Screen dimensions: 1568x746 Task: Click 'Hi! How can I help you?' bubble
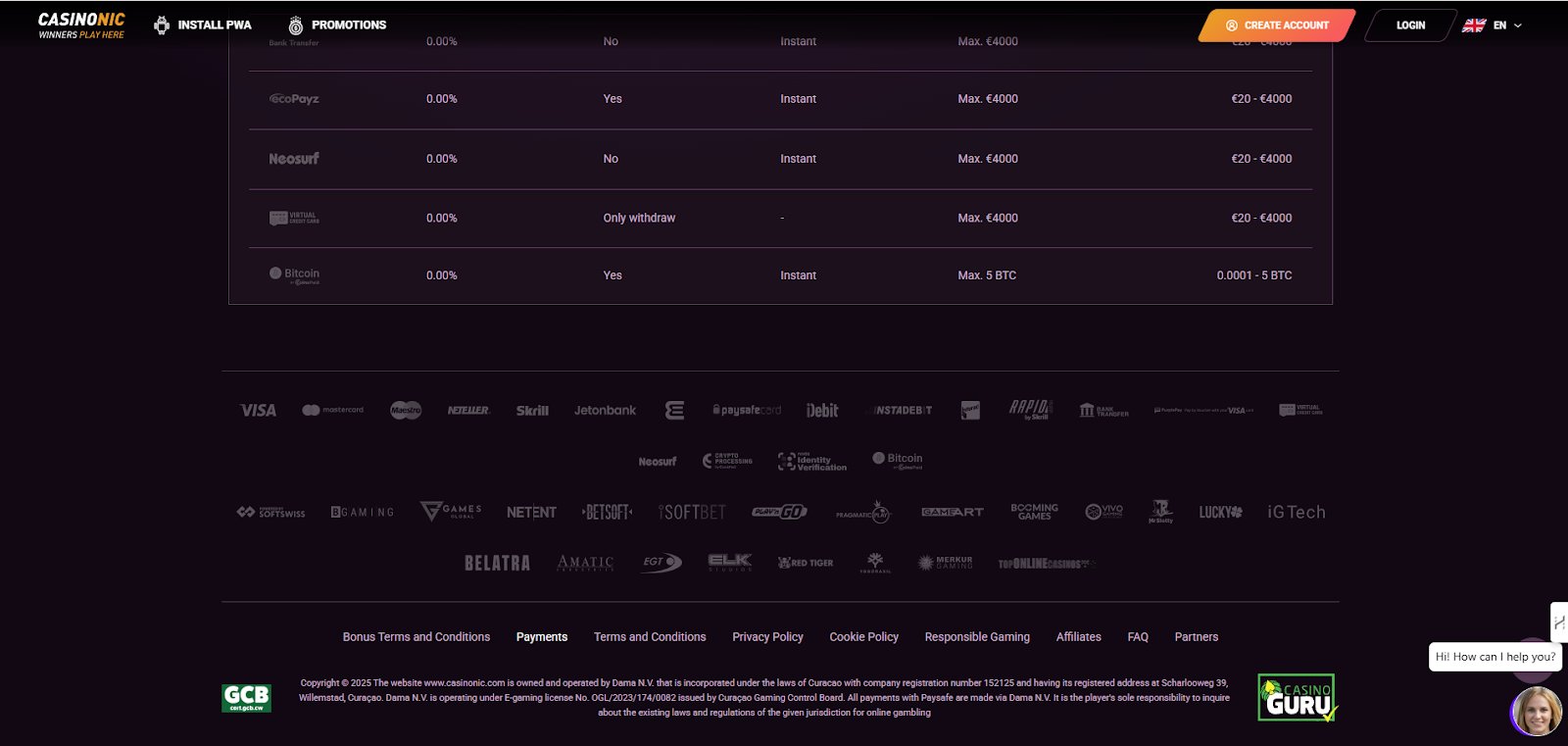[x=1495, y=657]
